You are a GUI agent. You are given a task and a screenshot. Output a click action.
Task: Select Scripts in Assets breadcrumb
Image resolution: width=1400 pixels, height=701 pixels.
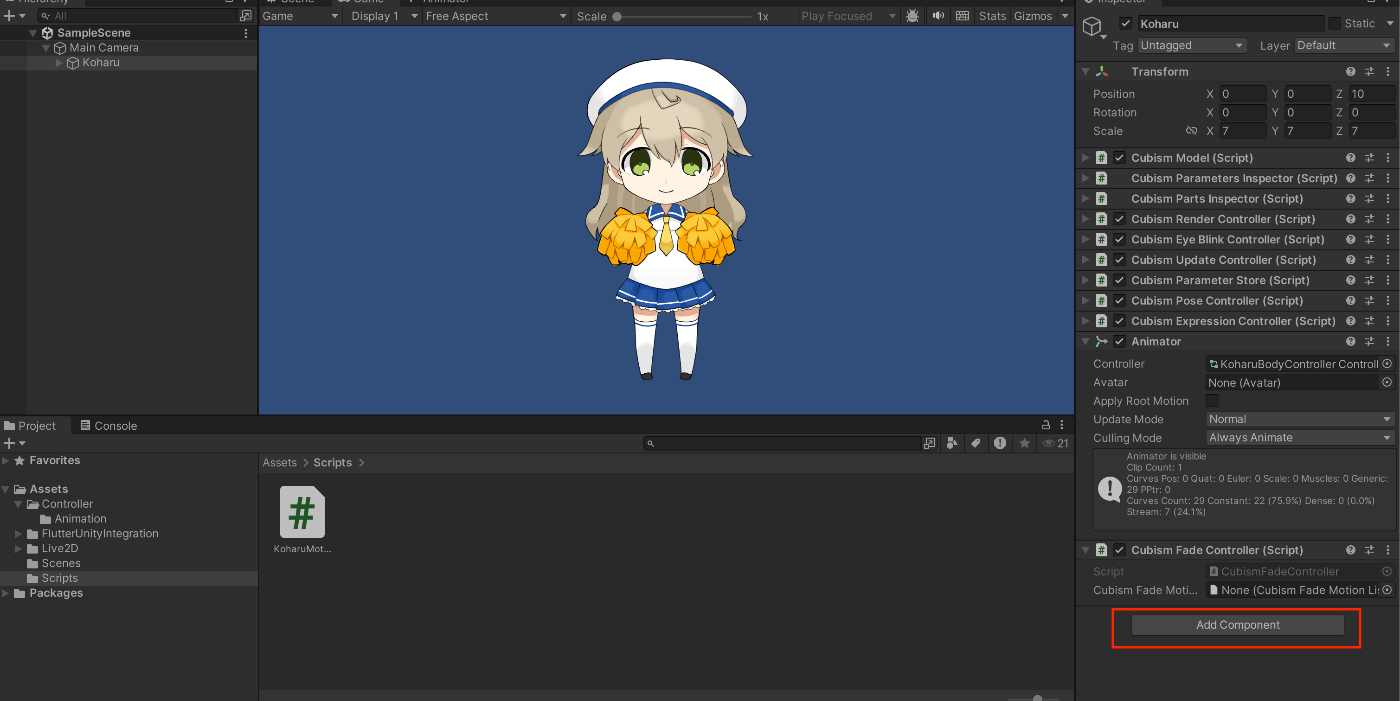333,463
